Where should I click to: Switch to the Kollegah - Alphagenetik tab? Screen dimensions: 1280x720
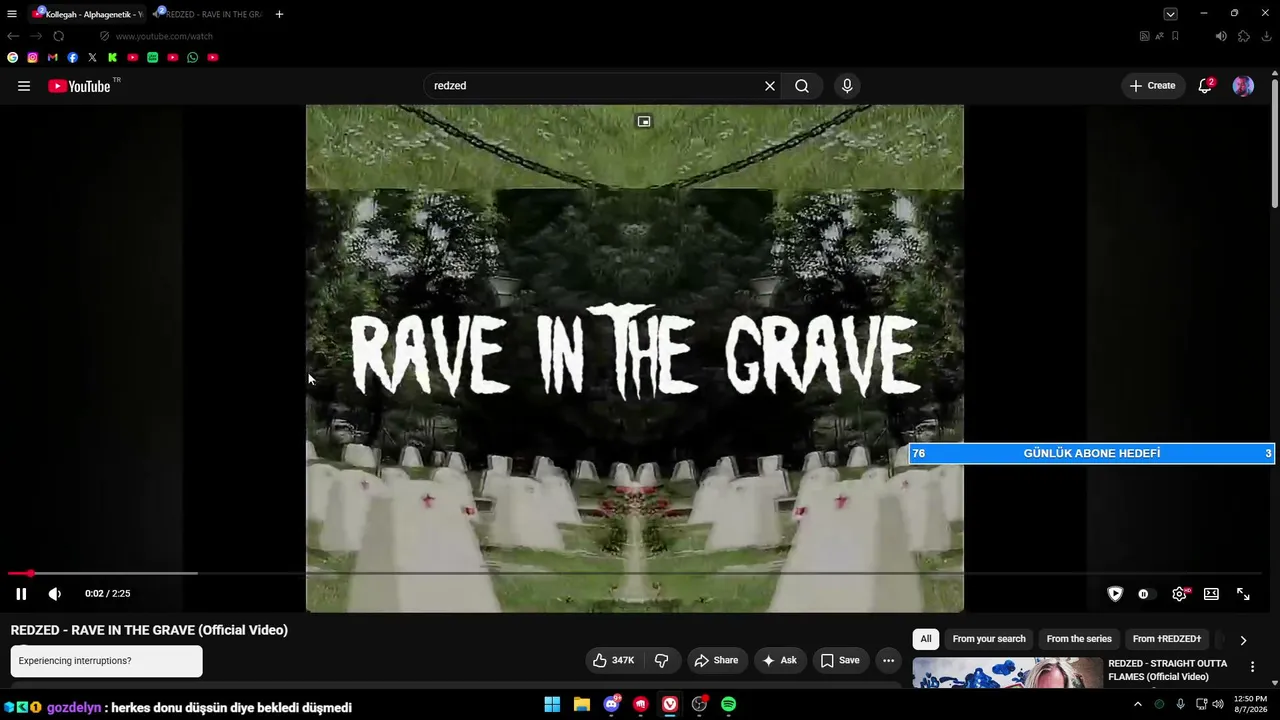88,14
